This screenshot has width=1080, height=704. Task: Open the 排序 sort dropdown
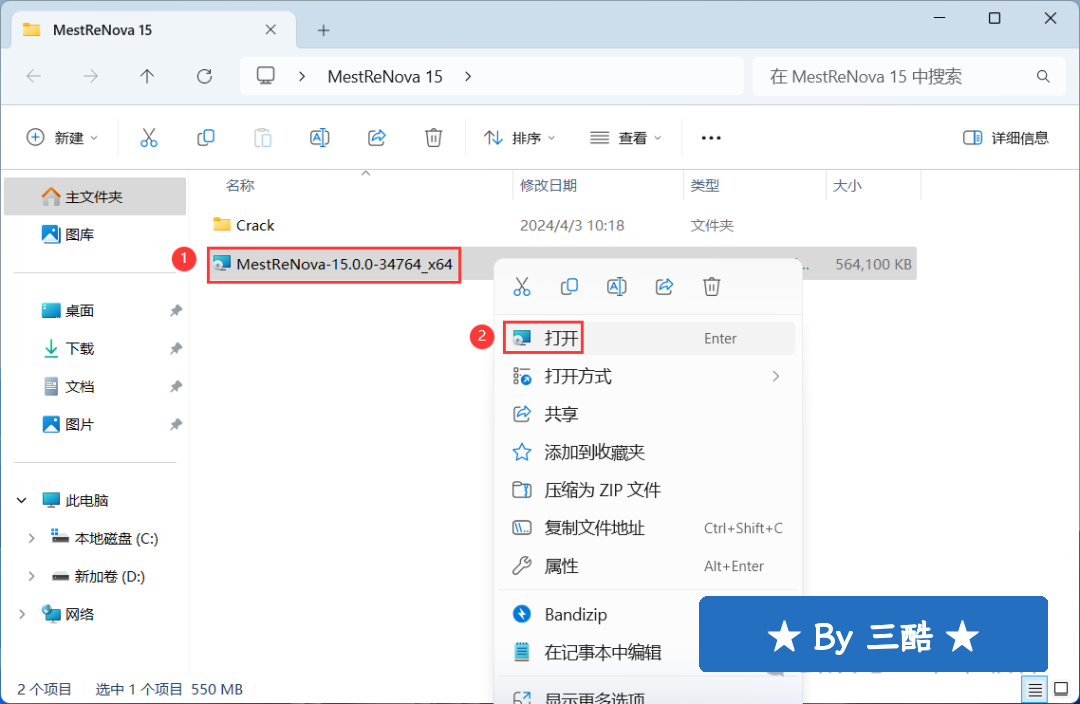(519, 138)
